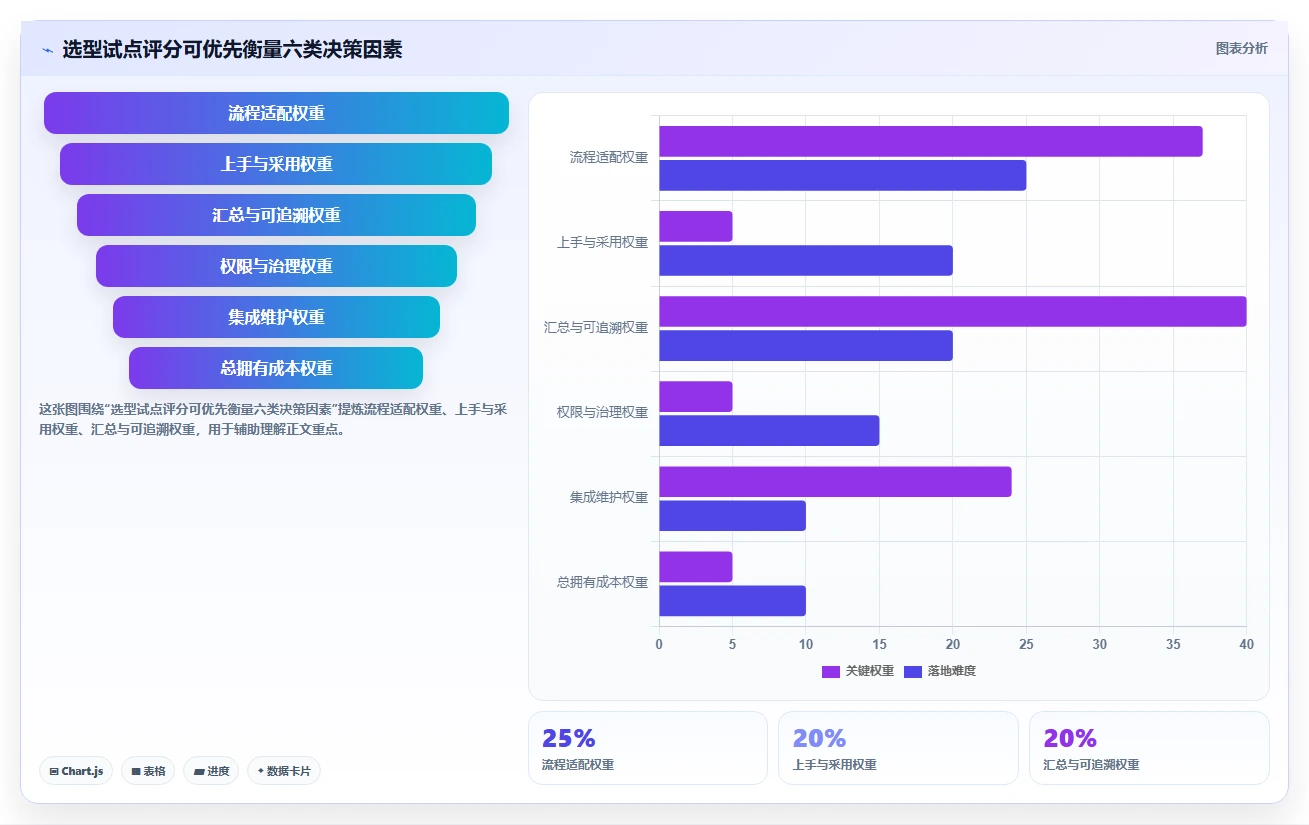Select the 总拥有成本权重 funnel bar
1309x825 pixels.
click(276, 368)
